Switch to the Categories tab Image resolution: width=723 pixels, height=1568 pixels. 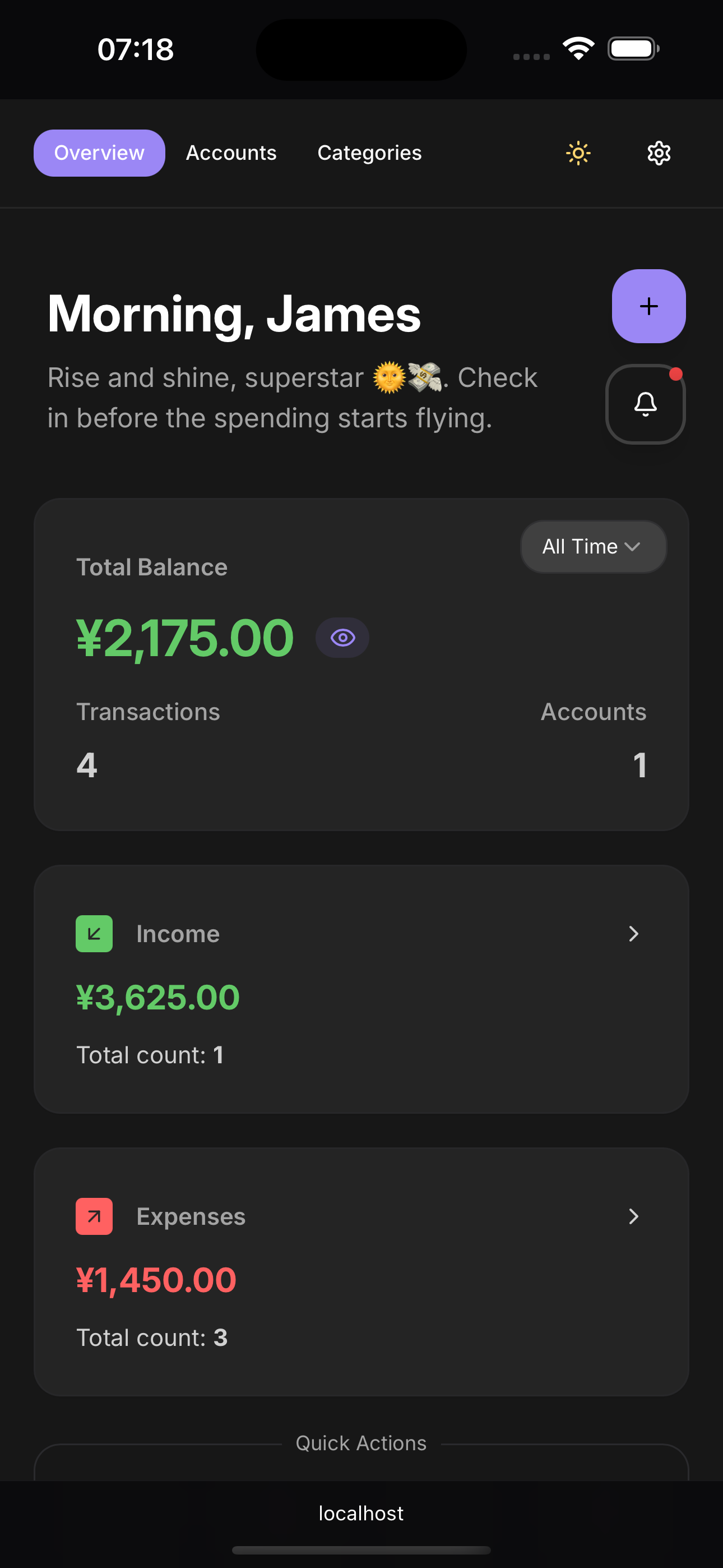369,153
